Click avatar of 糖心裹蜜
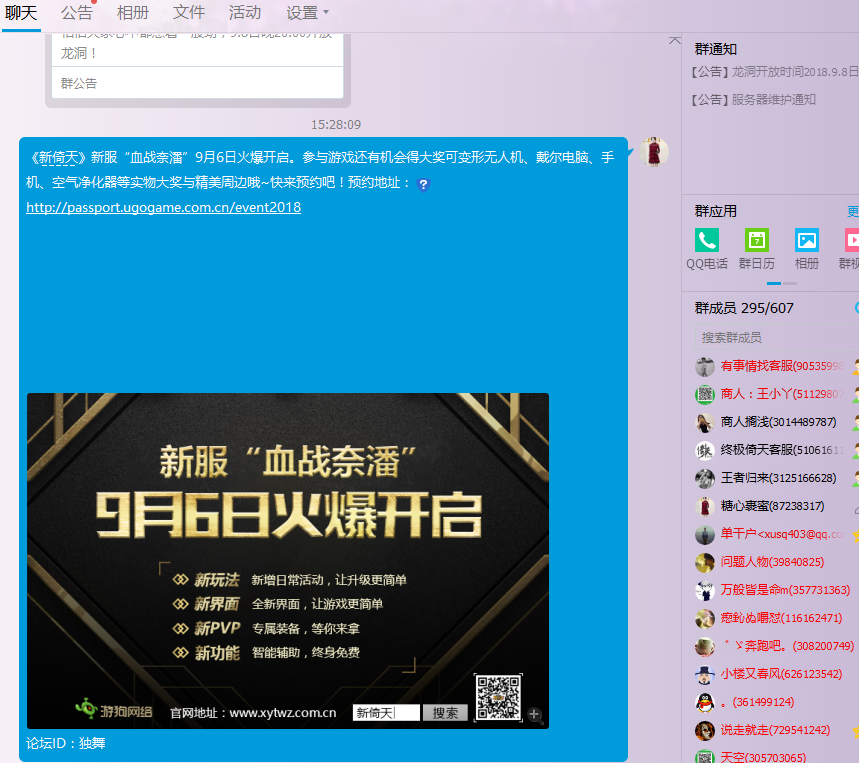Viewport: 859px width, 763px height. click(x=705, y=507)
